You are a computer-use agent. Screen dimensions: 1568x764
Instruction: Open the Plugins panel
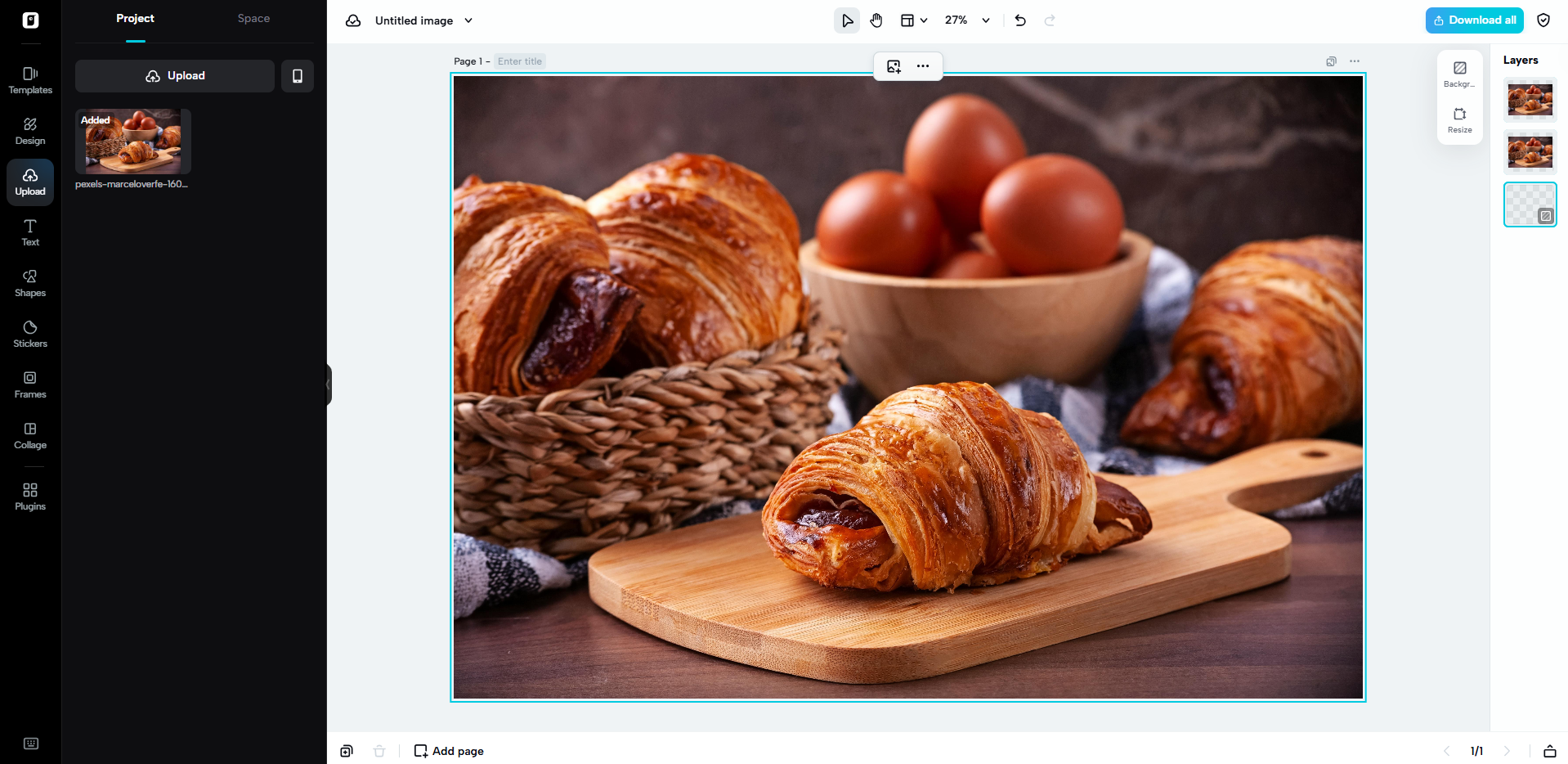click(x=30, y=497)
